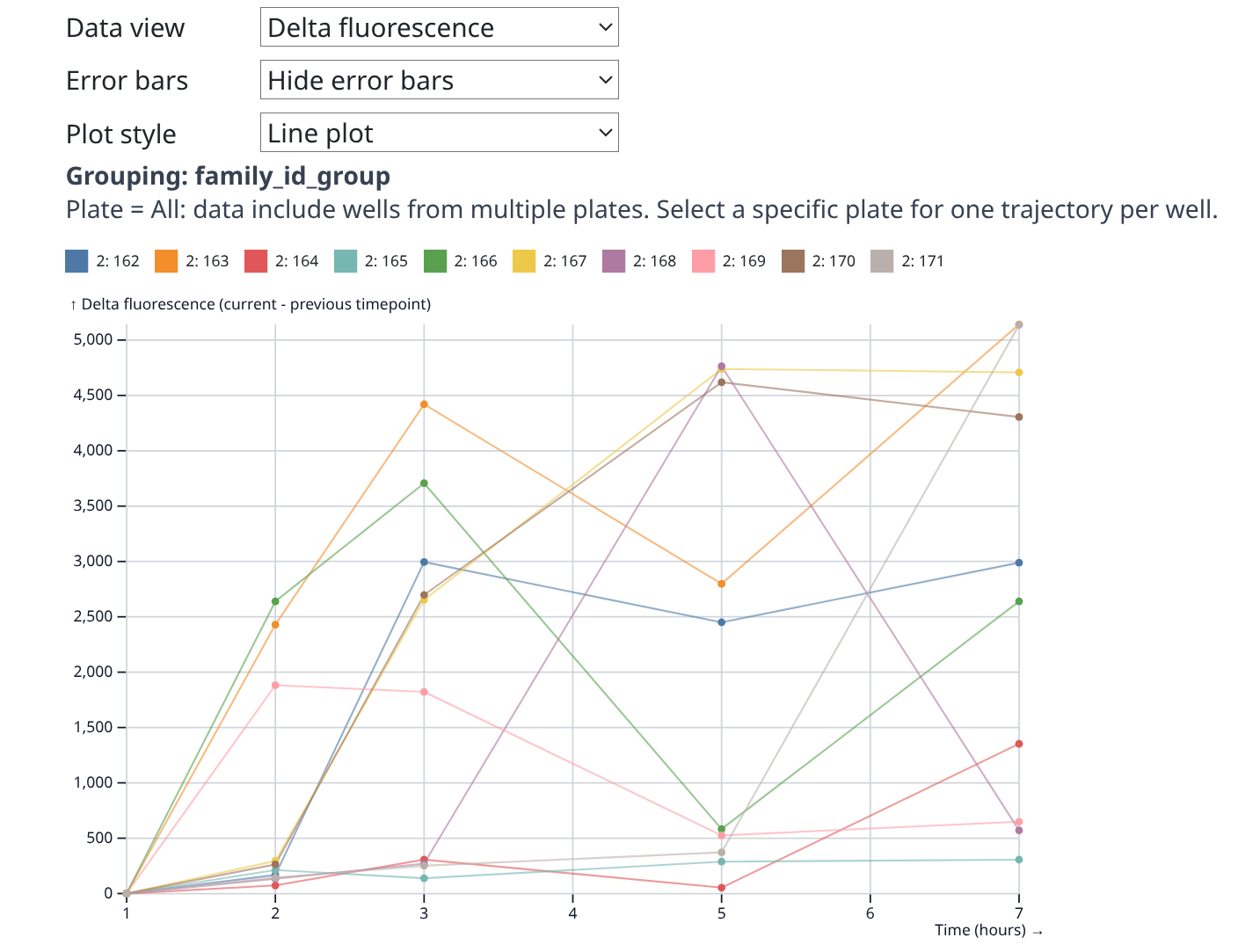This screenshot has height=952, width=1238.
Task: Select the red 2: 164 legend swatch
Action: [256, 261]
